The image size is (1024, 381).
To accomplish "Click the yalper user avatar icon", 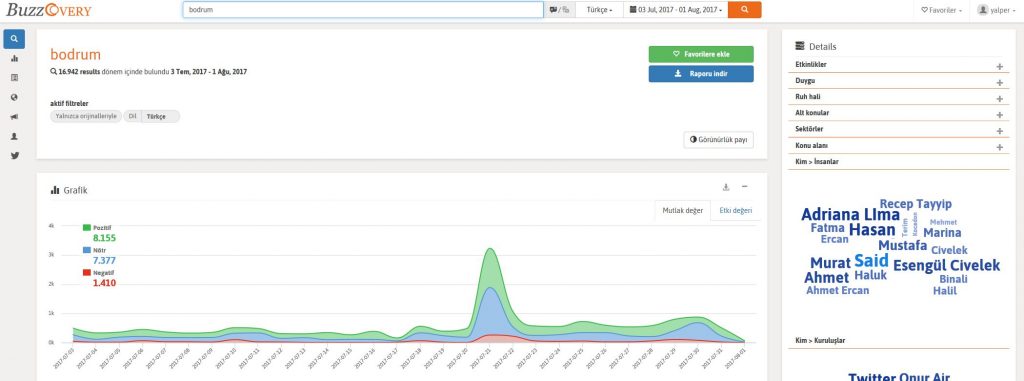I will click(983, 10).
